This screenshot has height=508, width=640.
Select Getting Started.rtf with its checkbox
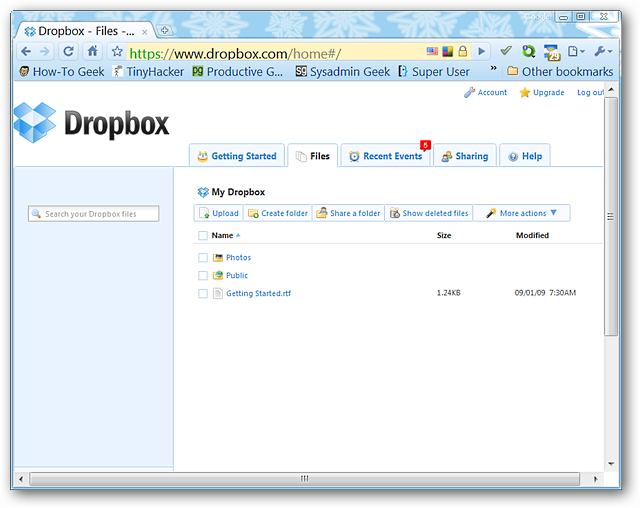[x=203, y=294]
